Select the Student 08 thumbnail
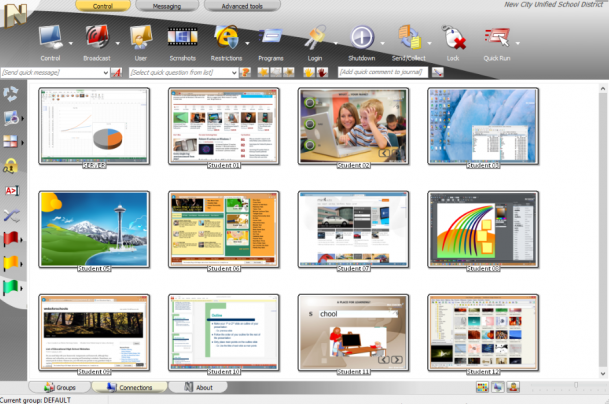This screenshot has height=404, width=609. pyautogui.click(x=483, y=230)
